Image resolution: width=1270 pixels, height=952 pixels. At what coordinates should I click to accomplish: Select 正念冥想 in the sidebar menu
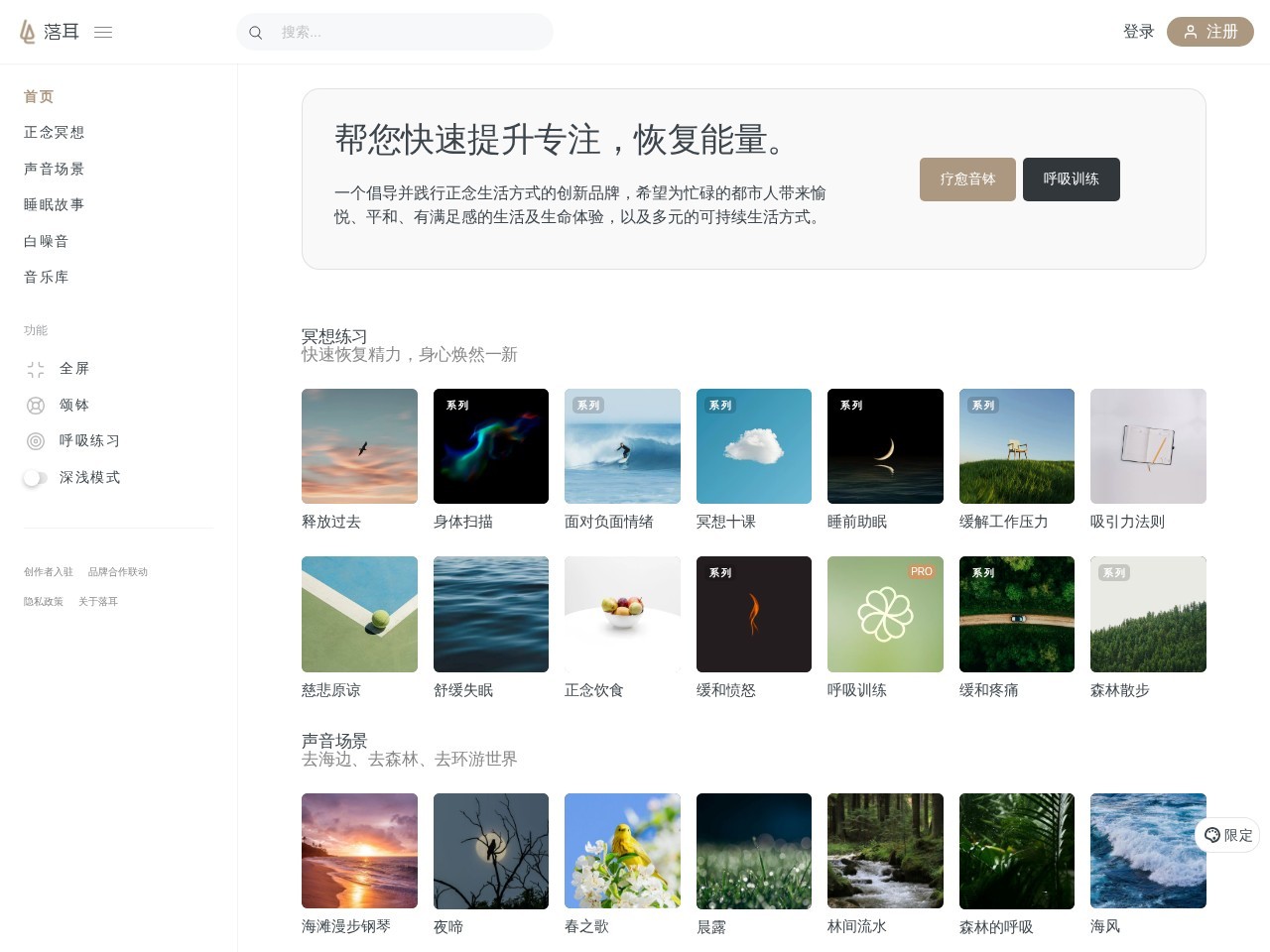(x=55, y=132)
